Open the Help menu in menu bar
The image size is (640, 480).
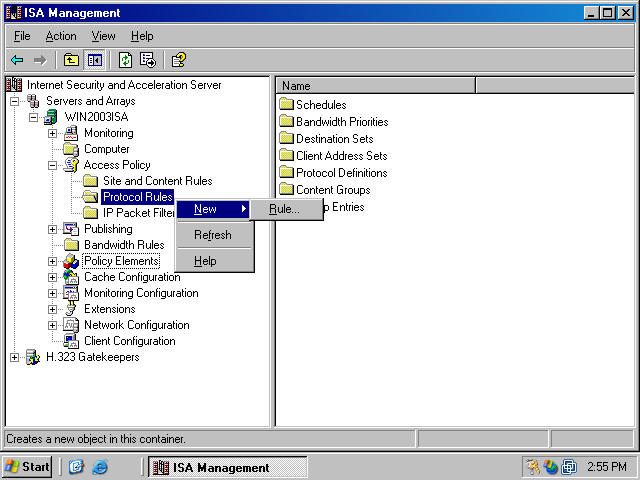[142, 36]
